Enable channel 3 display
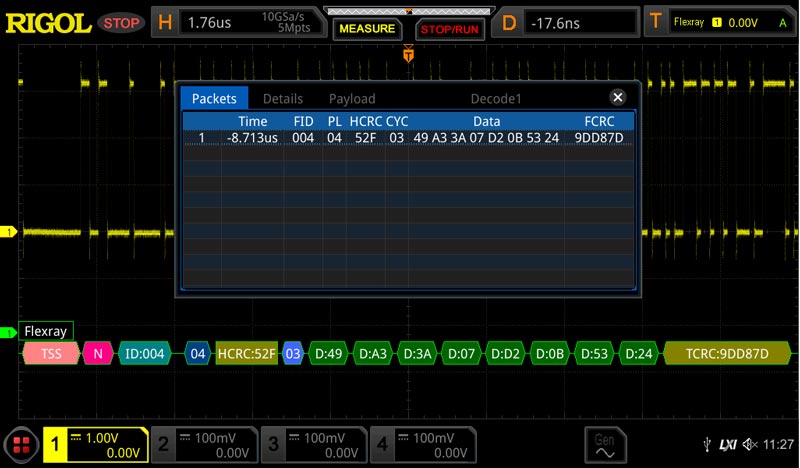 pyautogui.click(x=314, y=445)
